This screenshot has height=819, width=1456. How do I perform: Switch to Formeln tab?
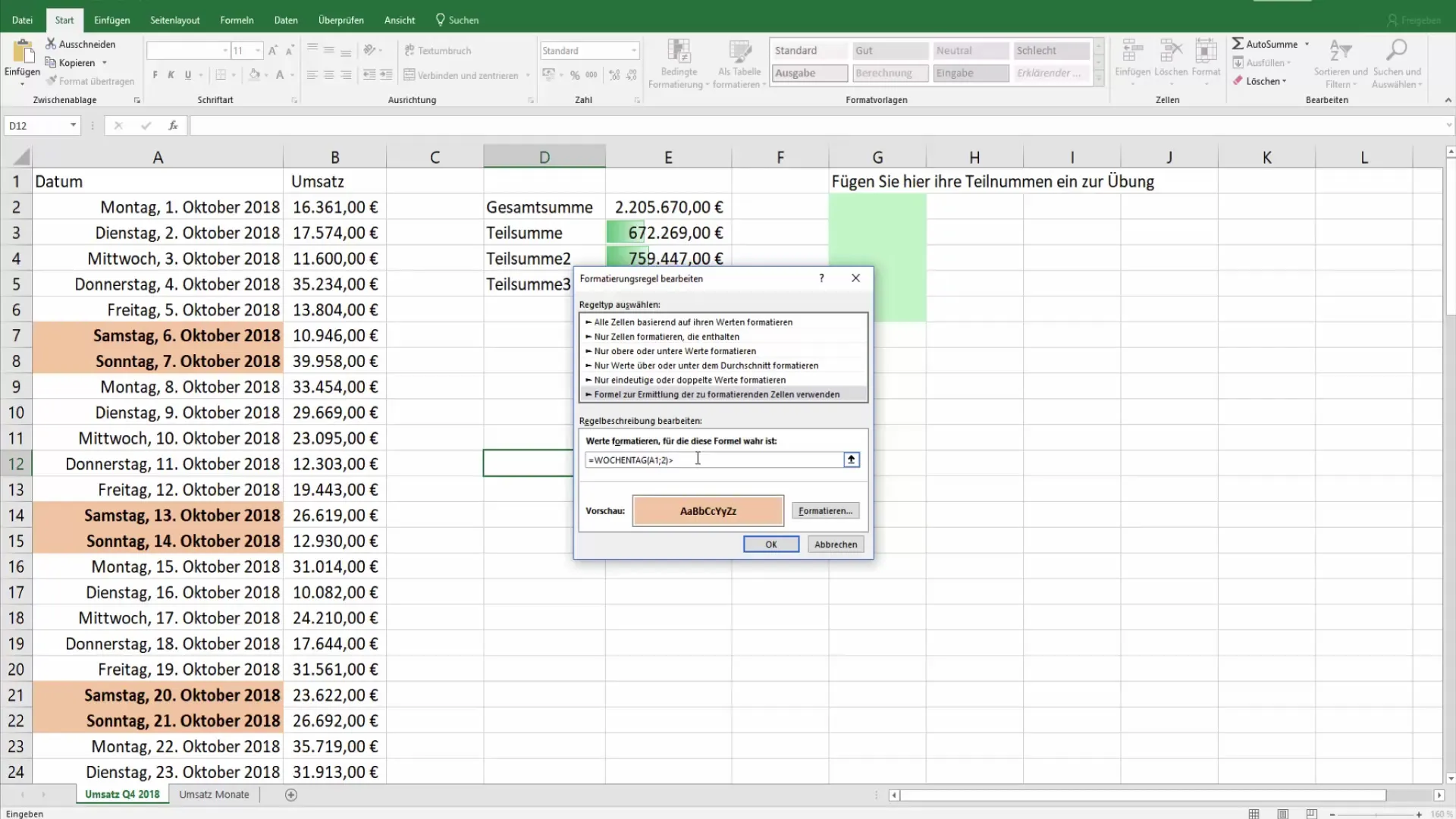pos(237,20)
